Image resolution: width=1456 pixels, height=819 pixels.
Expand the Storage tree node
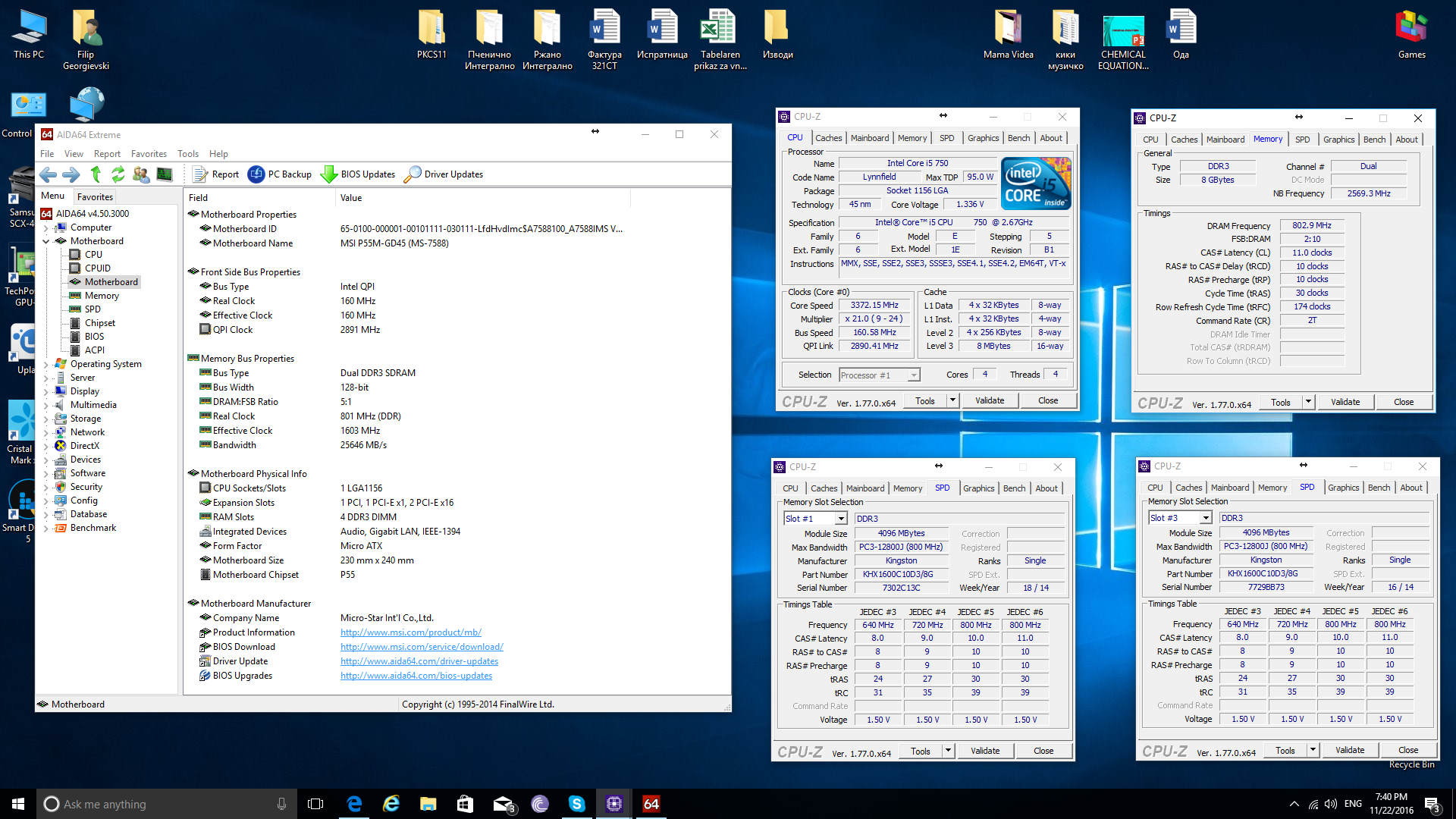(46, 419)
